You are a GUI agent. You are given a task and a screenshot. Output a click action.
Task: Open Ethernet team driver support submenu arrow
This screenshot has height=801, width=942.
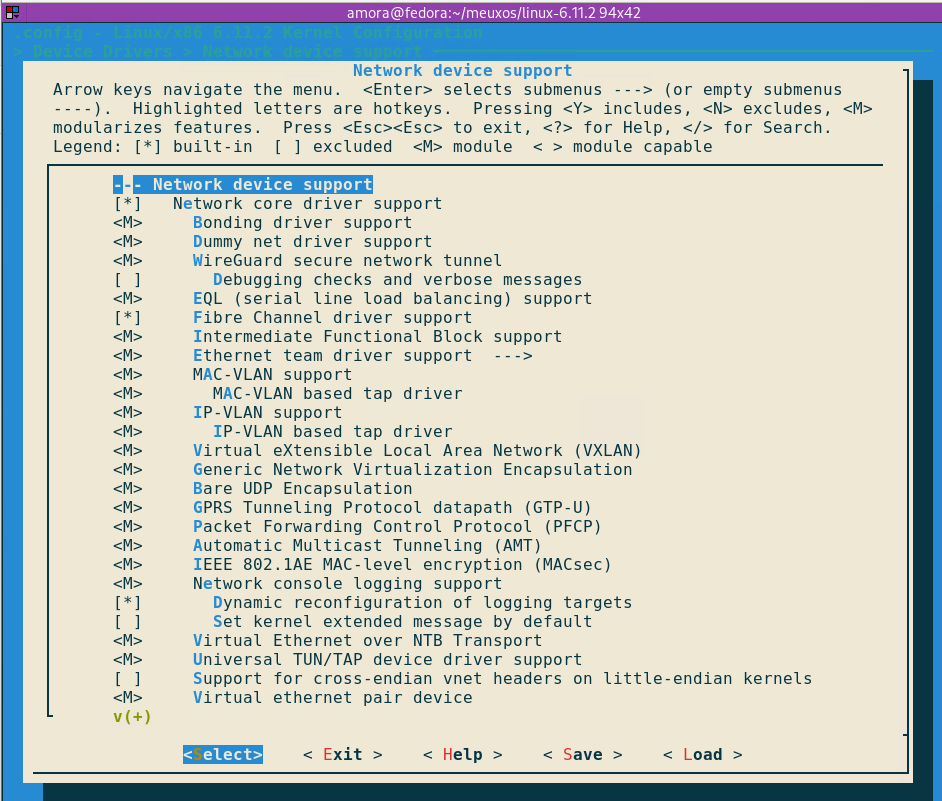click(513, 356)
